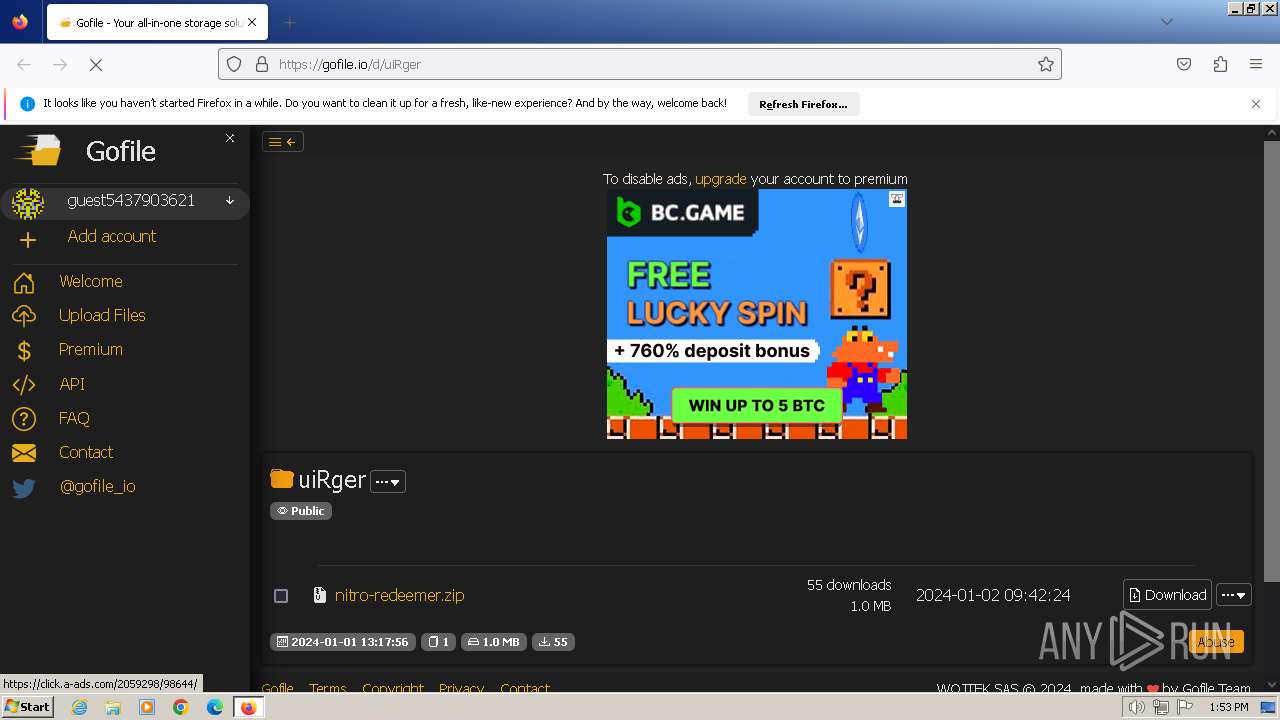Click the Premium dollar icon
The width and height of the screenshot is (1280, 720).
[24, 350]
